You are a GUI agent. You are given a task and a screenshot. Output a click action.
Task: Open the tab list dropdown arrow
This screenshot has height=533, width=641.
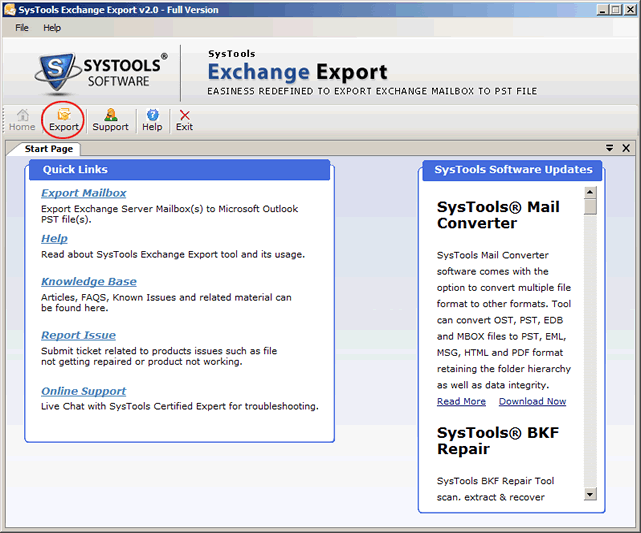point(609,148)
